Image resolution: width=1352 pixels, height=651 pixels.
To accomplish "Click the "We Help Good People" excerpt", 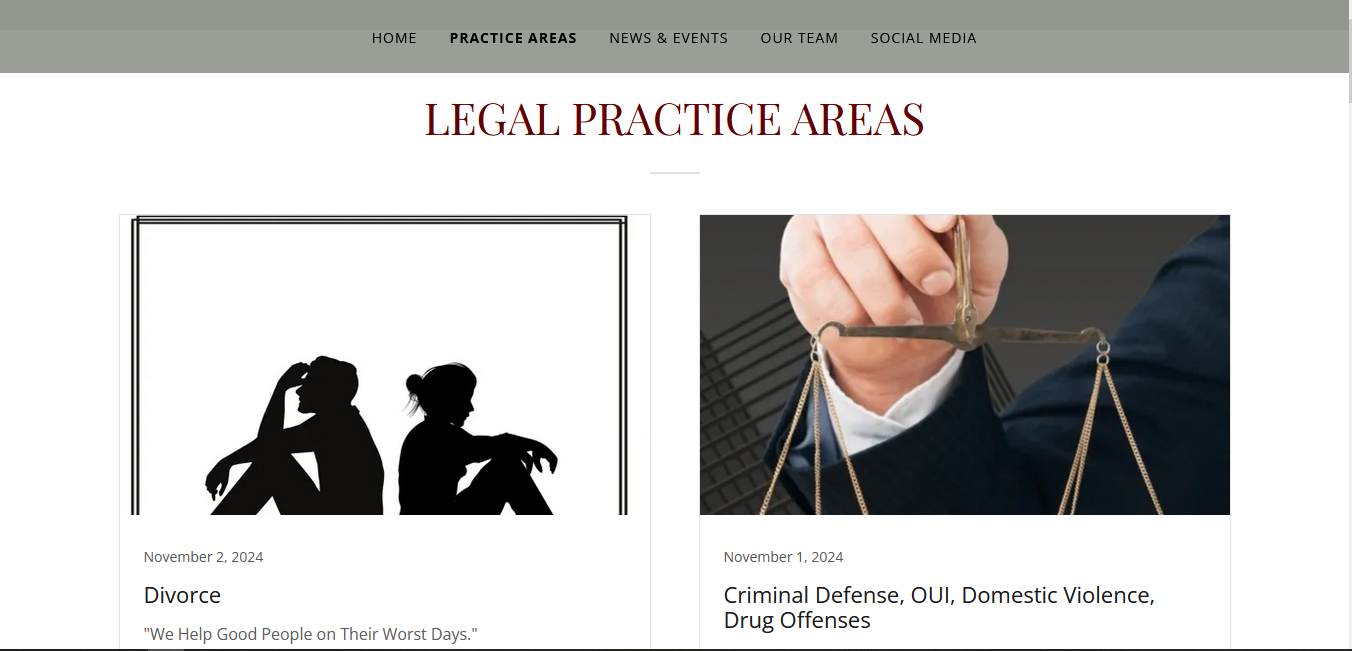I will pos(311,634).
